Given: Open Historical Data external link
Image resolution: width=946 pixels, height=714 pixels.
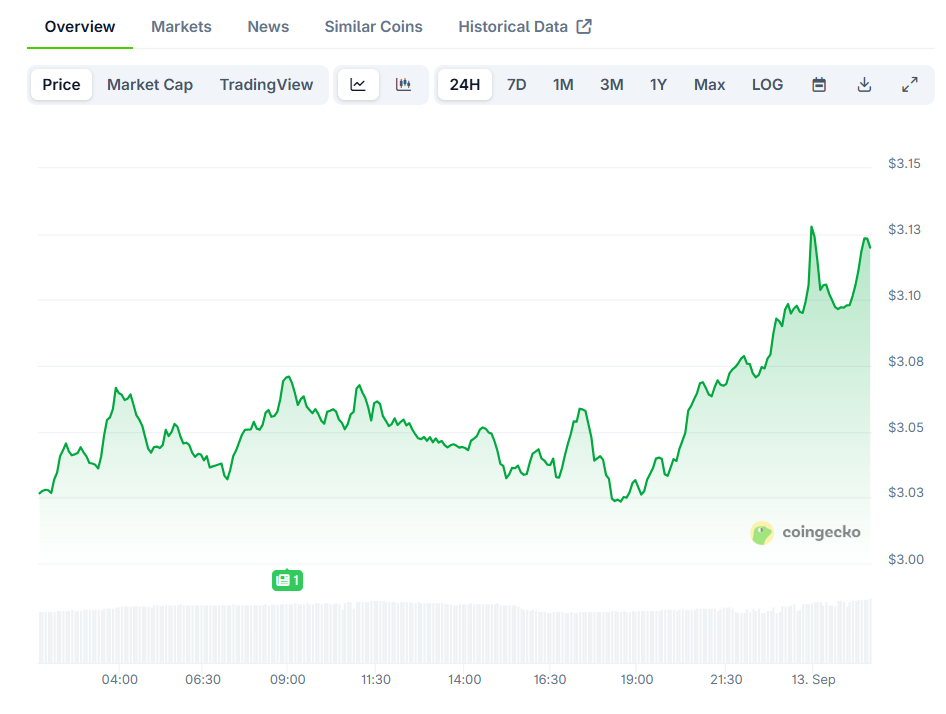Looking at the screenshot, I should point(525,27).
